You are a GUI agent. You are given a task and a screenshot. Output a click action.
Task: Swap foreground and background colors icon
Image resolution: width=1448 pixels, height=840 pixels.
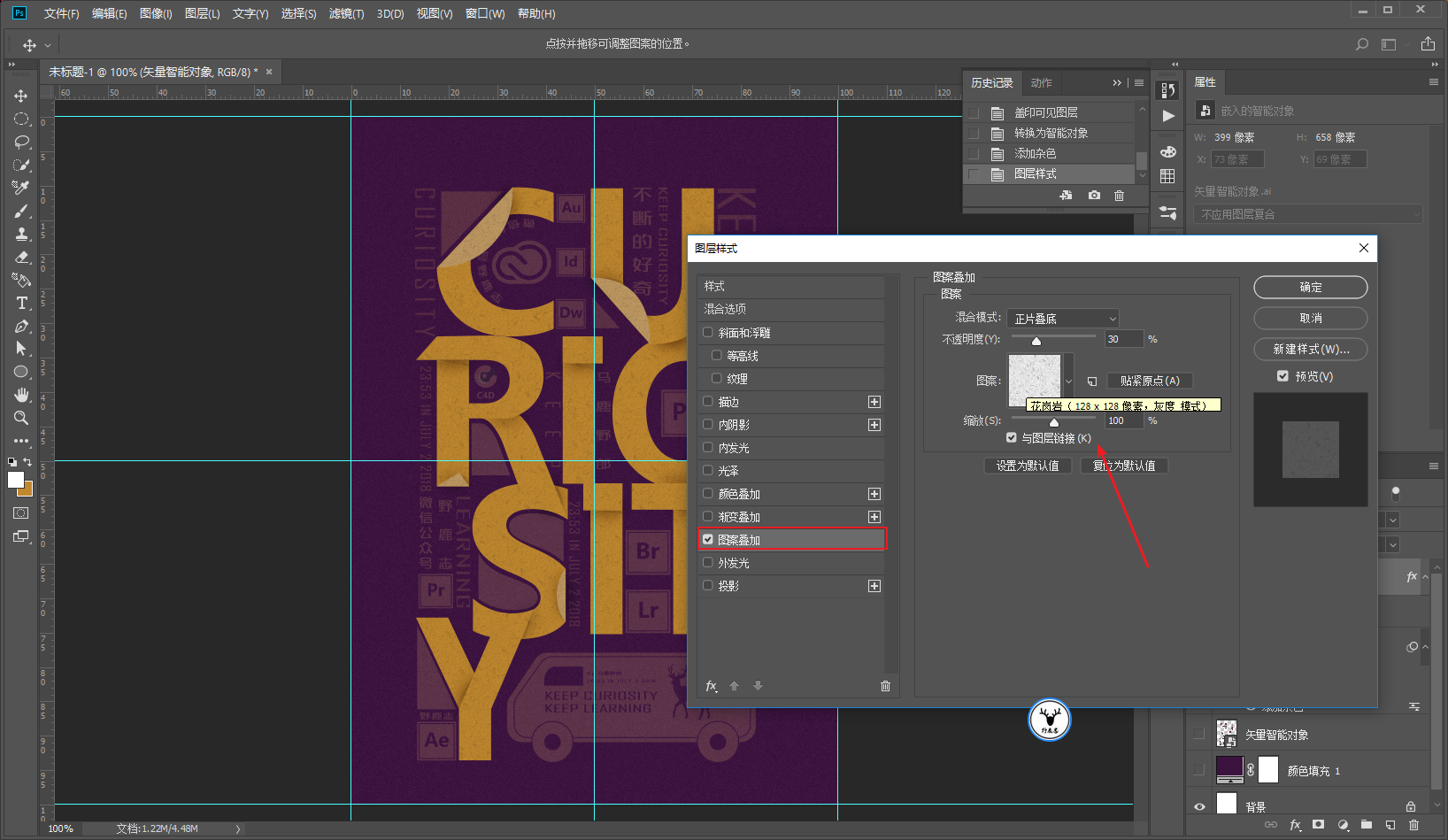coord(27,461)
